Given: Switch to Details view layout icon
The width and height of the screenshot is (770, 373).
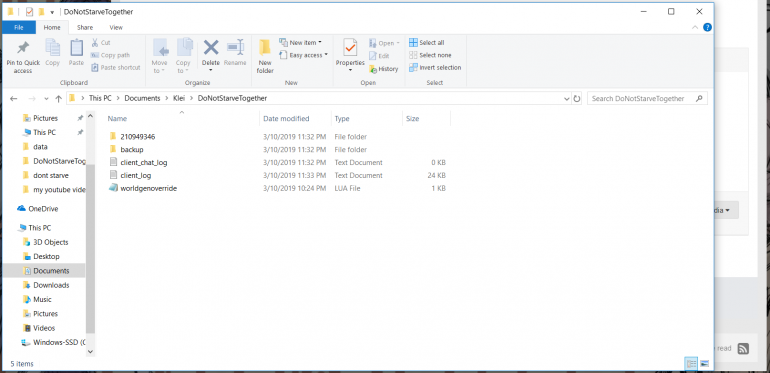Looking at the screenshot, I should click(691, 364).
